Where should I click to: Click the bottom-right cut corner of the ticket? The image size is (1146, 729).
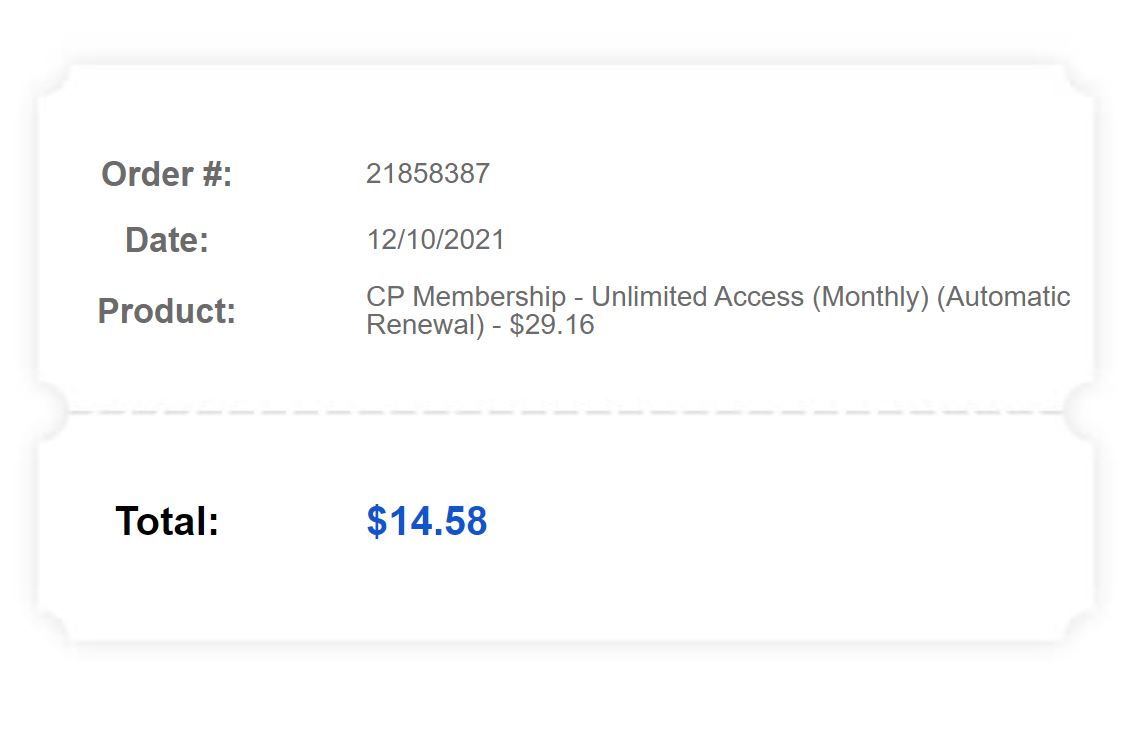pyautogui.click(x=1079, y=626)
